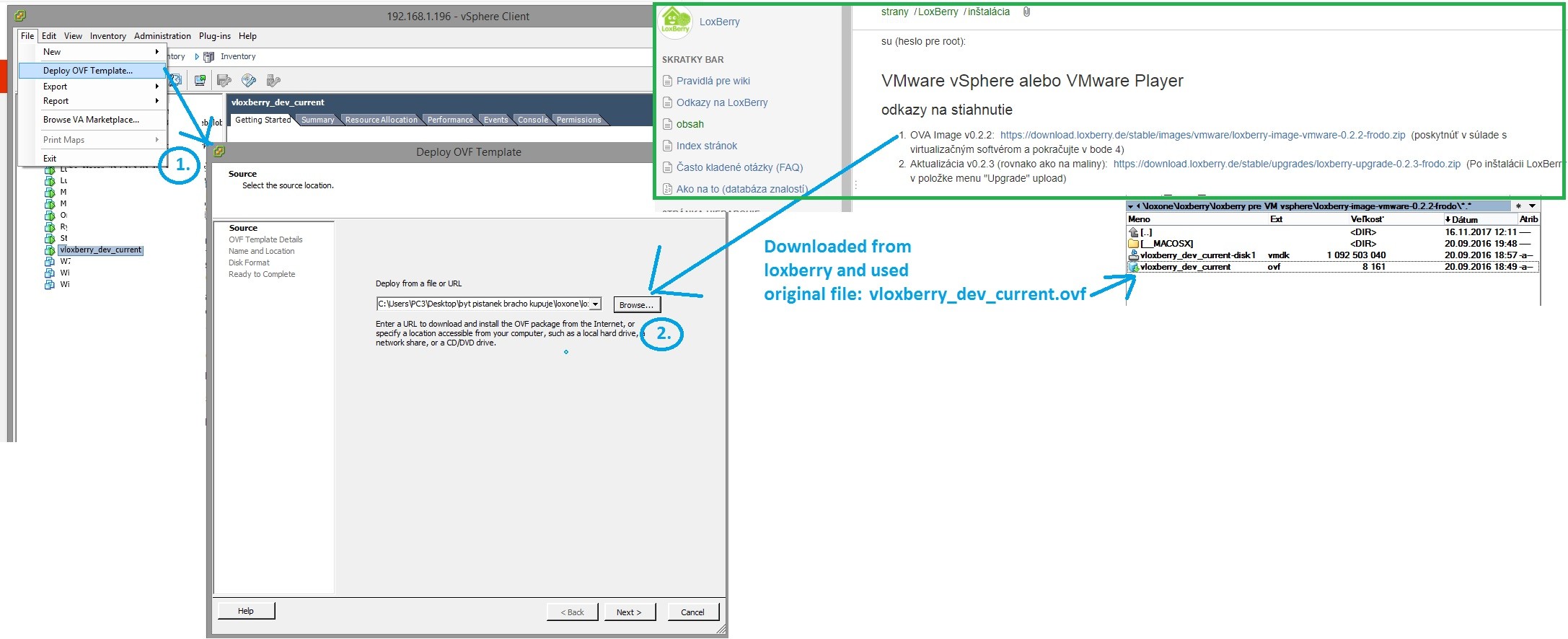
Task: Select vloxberry_dev_current in the inventory tree
Action: tap(101, 250)
